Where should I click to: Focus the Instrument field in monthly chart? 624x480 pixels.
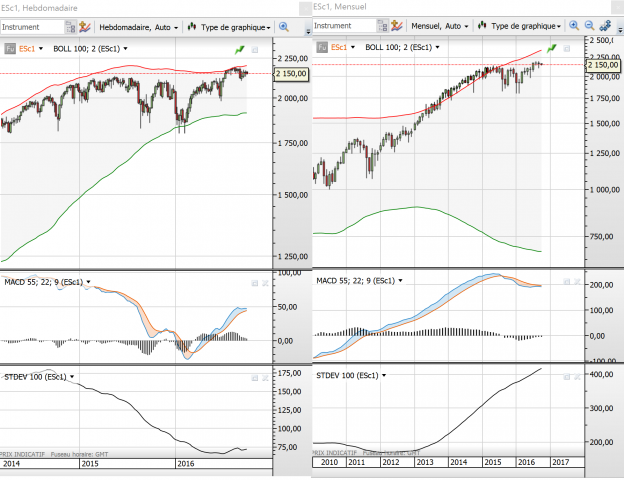click(x=344, y=26)
